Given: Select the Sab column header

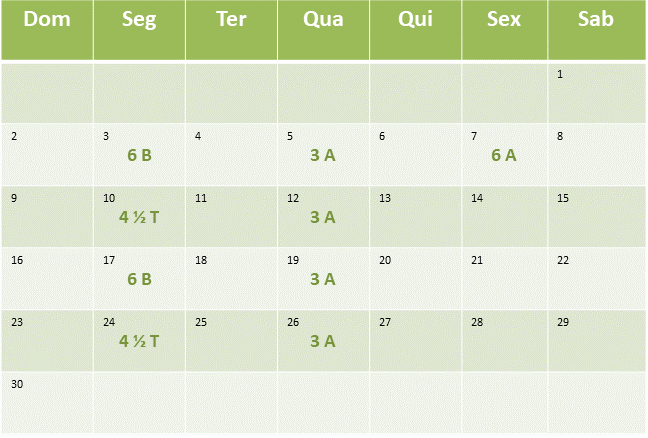Looking at the screenshot, I should (x=597, y=30).
